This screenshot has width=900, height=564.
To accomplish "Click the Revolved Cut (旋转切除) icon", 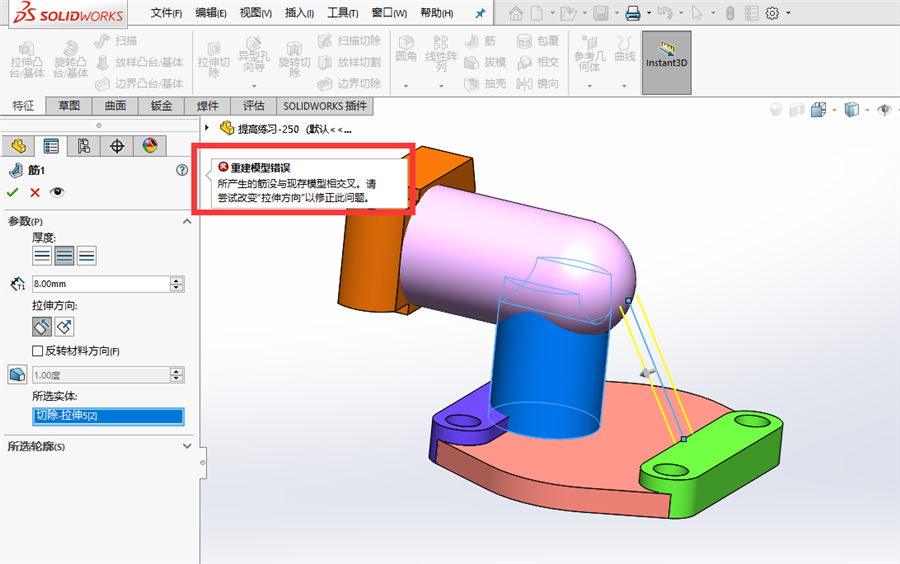I will tap(294, 60).
